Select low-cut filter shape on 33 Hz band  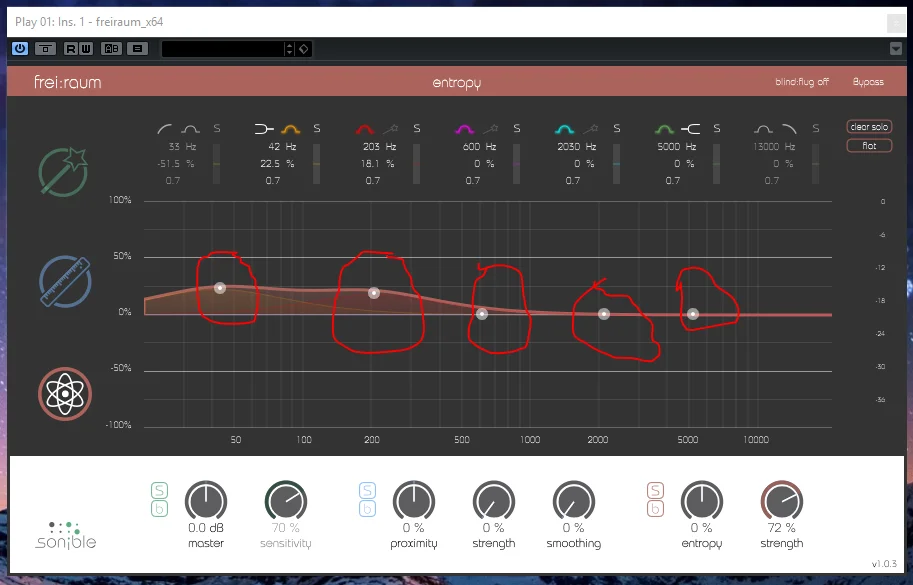point(165,129)
